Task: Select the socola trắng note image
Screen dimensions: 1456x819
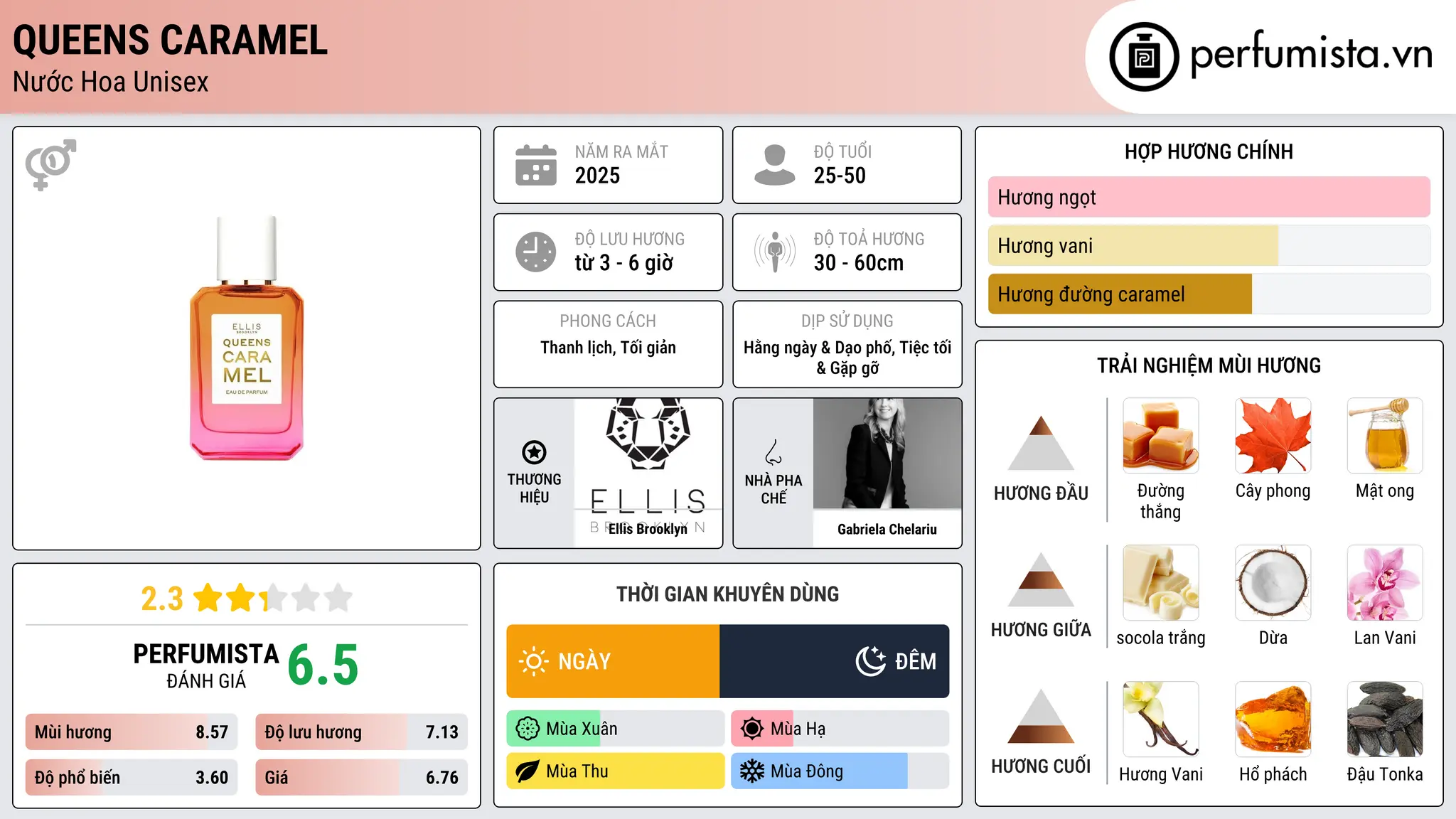Action: point(1161,583)
